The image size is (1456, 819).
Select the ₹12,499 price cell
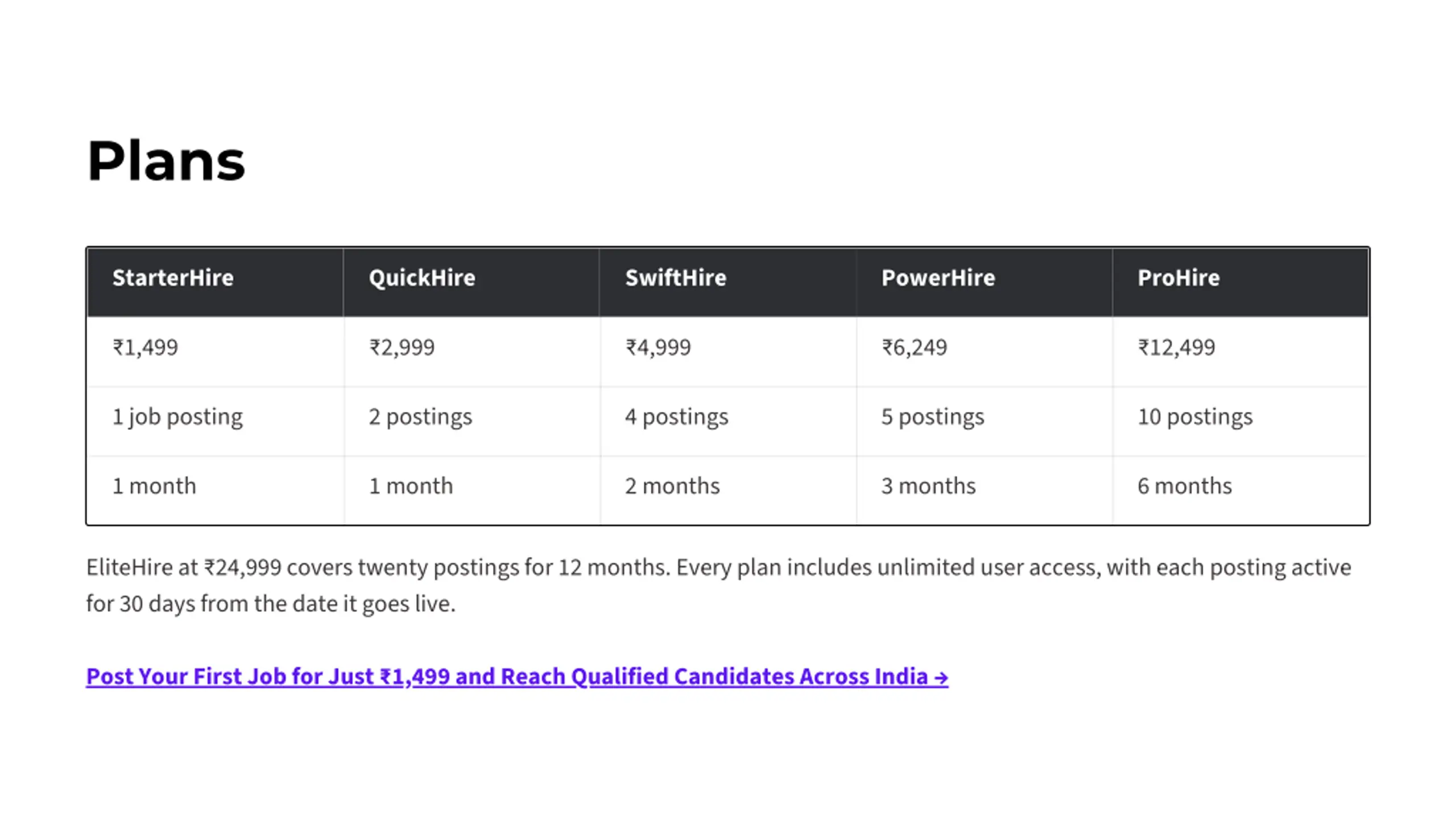1240,351
